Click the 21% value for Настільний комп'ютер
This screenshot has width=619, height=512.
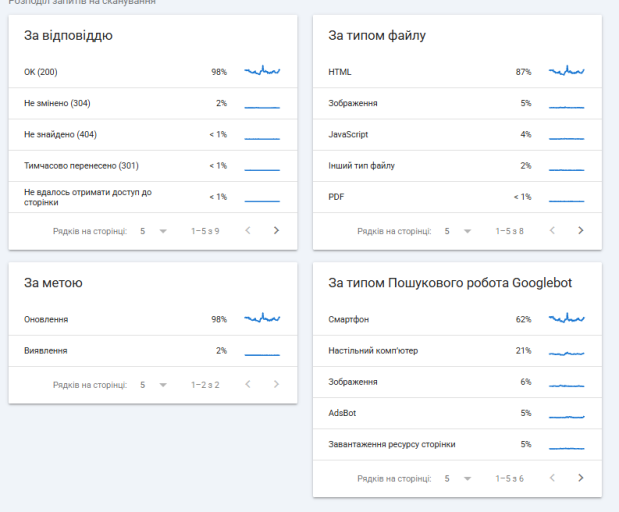tap(523, 351)
